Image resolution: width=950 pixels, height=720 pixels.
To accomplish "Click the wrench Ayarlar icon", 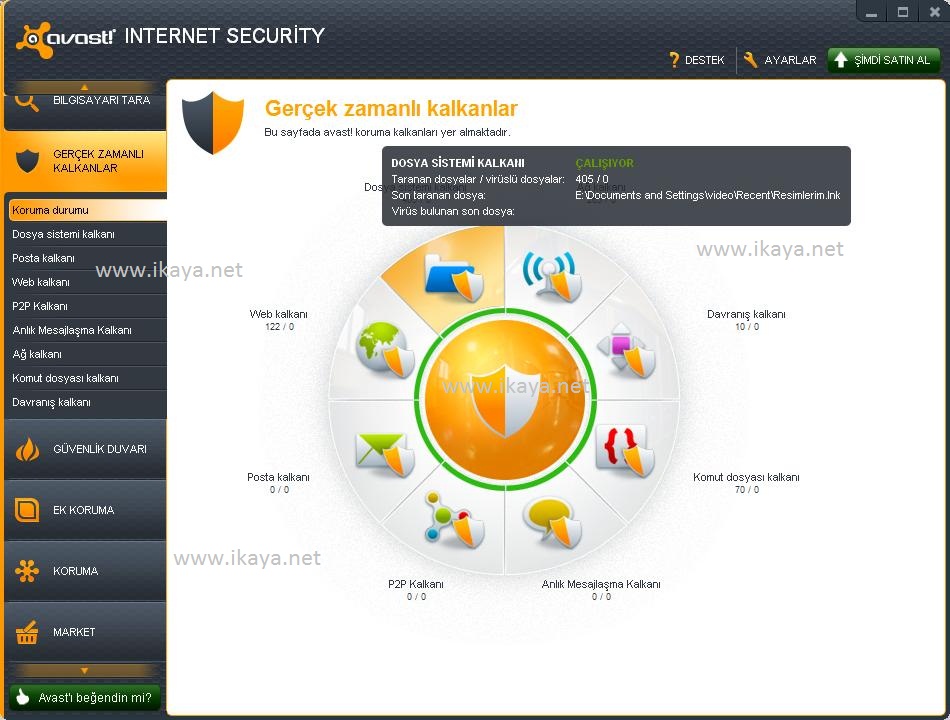I will point(750,59).
